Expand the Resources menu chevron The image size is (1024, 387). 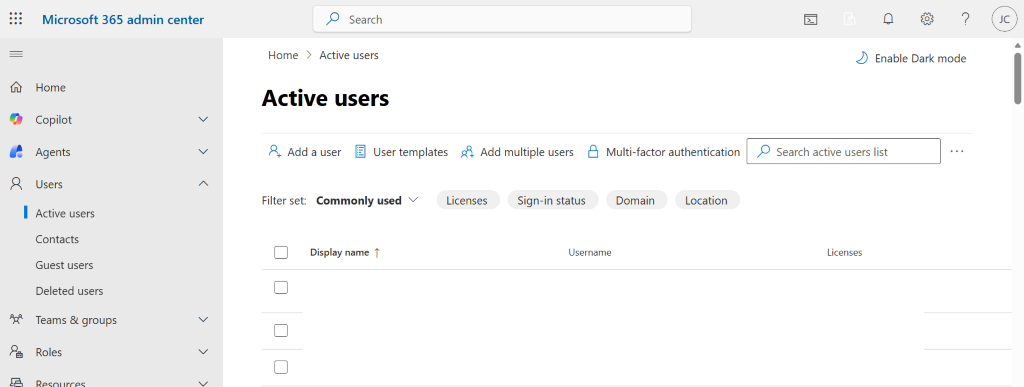(204, 383)
